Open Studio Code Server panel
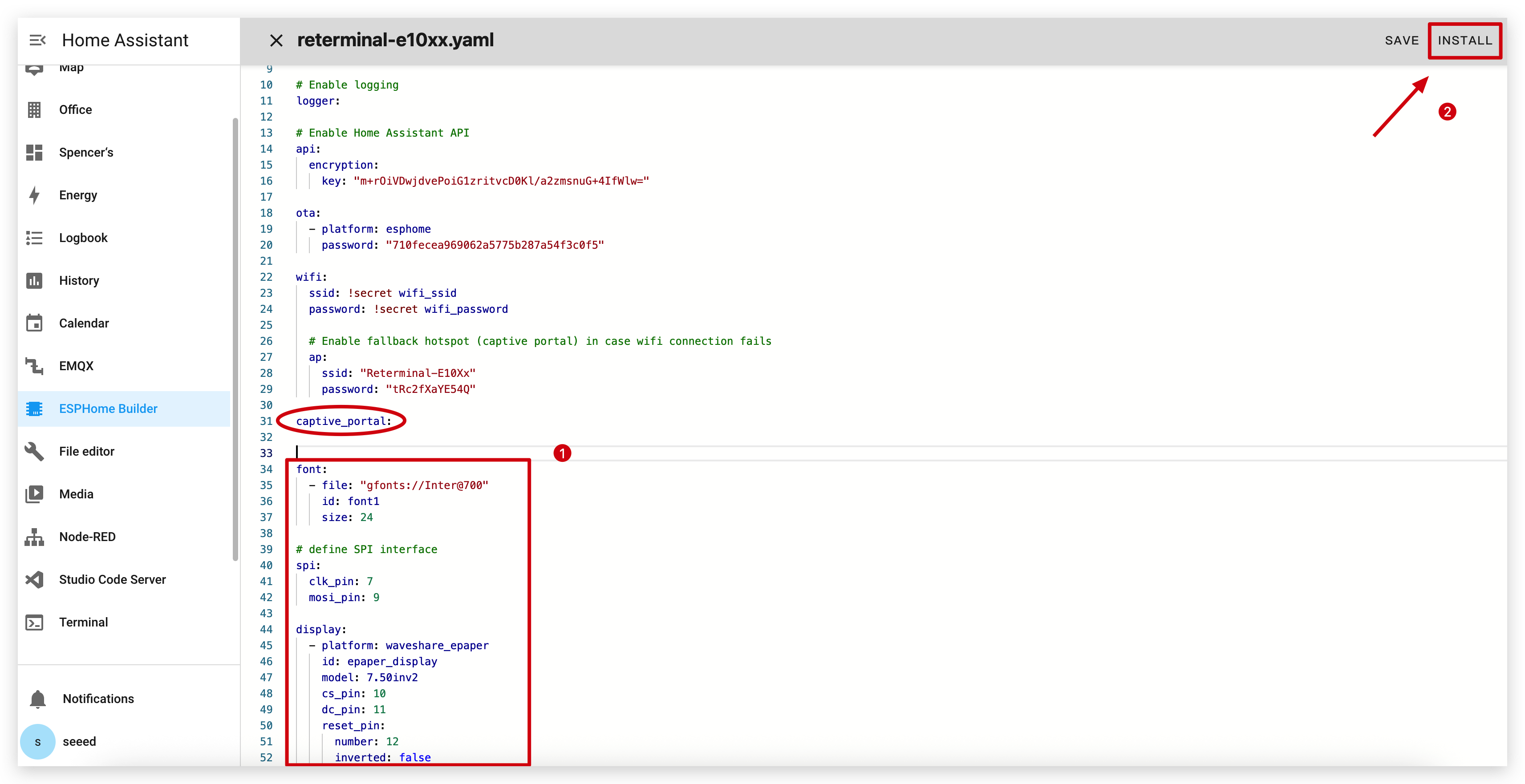1525x784 pixels. point(124,579)
